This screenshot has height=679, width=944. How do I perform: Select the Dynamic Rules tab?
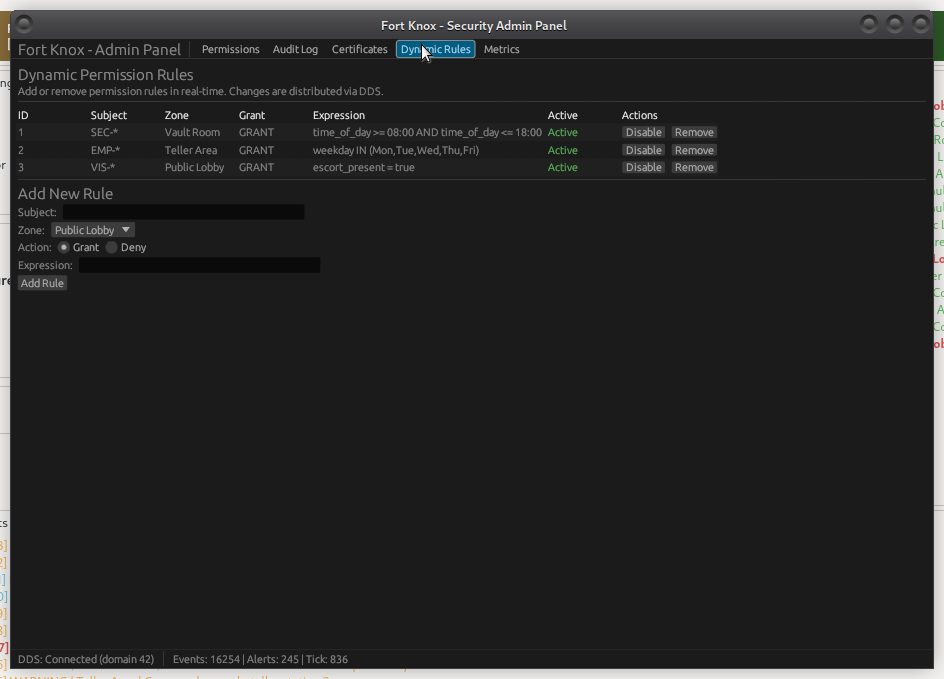tap(435, 49)
